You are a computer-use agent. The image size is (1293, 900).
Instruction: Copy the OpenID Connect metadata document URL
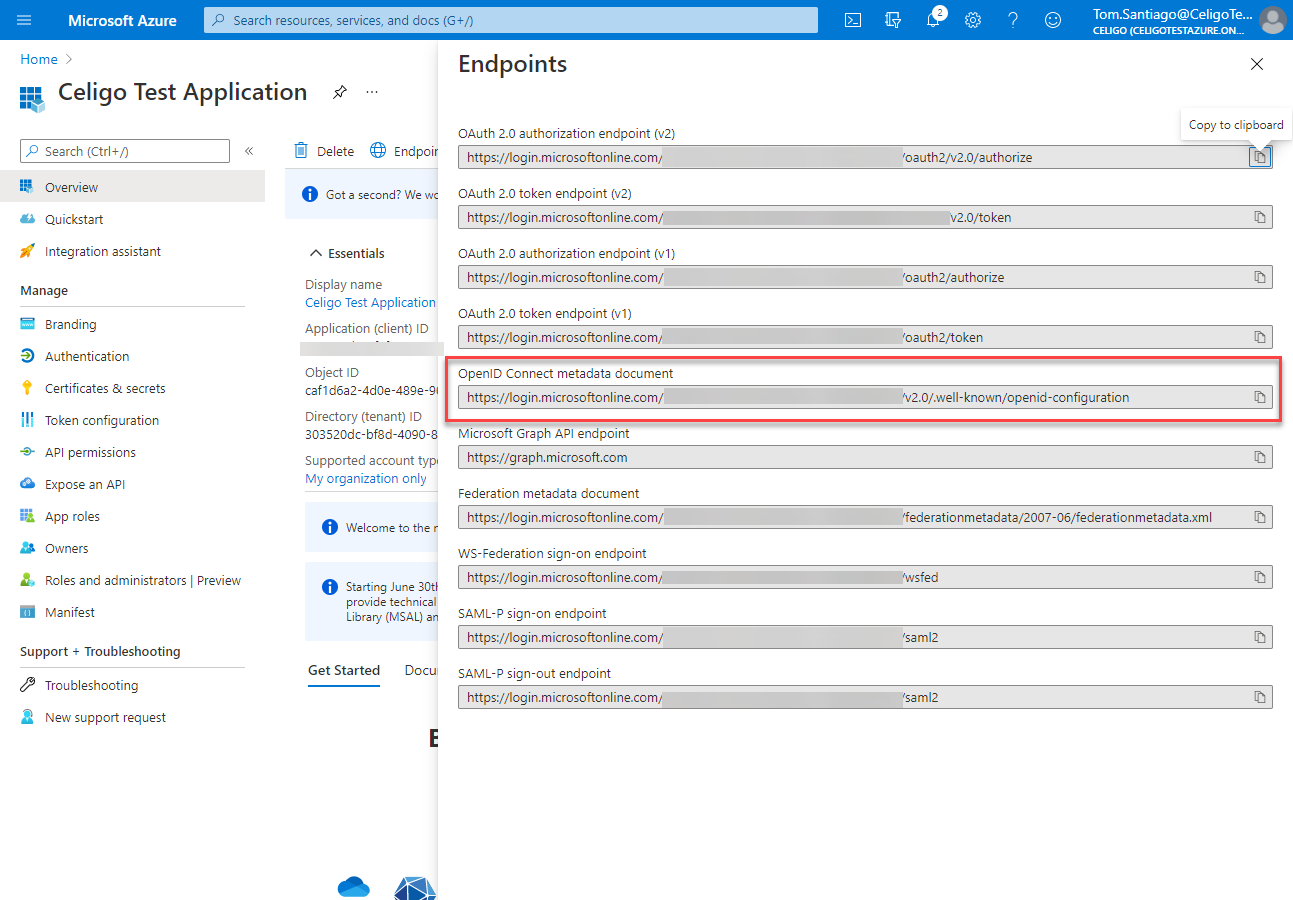point(1260,397)
